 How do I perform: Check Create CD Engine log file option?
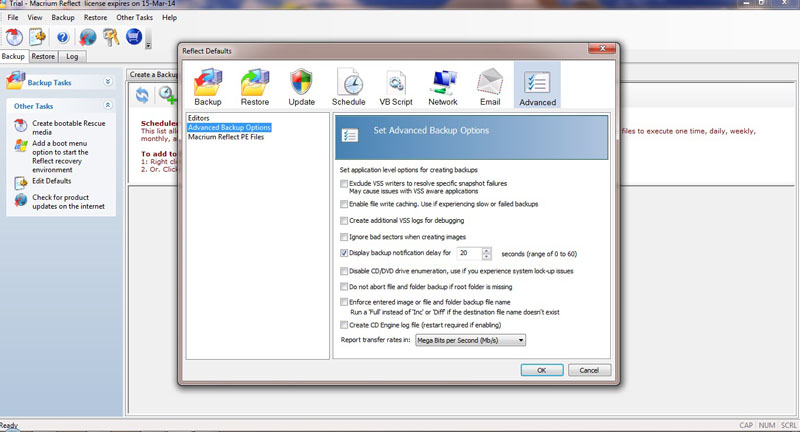tap(344, 325)
